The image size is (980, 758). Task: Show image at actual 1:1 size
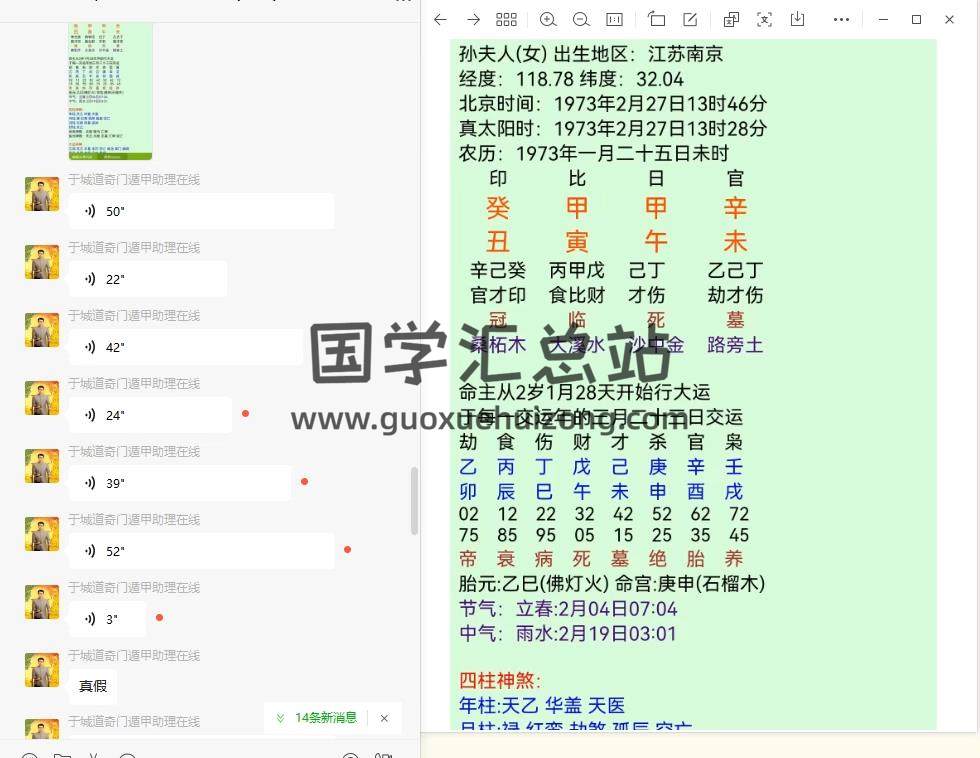click(614, 20)
